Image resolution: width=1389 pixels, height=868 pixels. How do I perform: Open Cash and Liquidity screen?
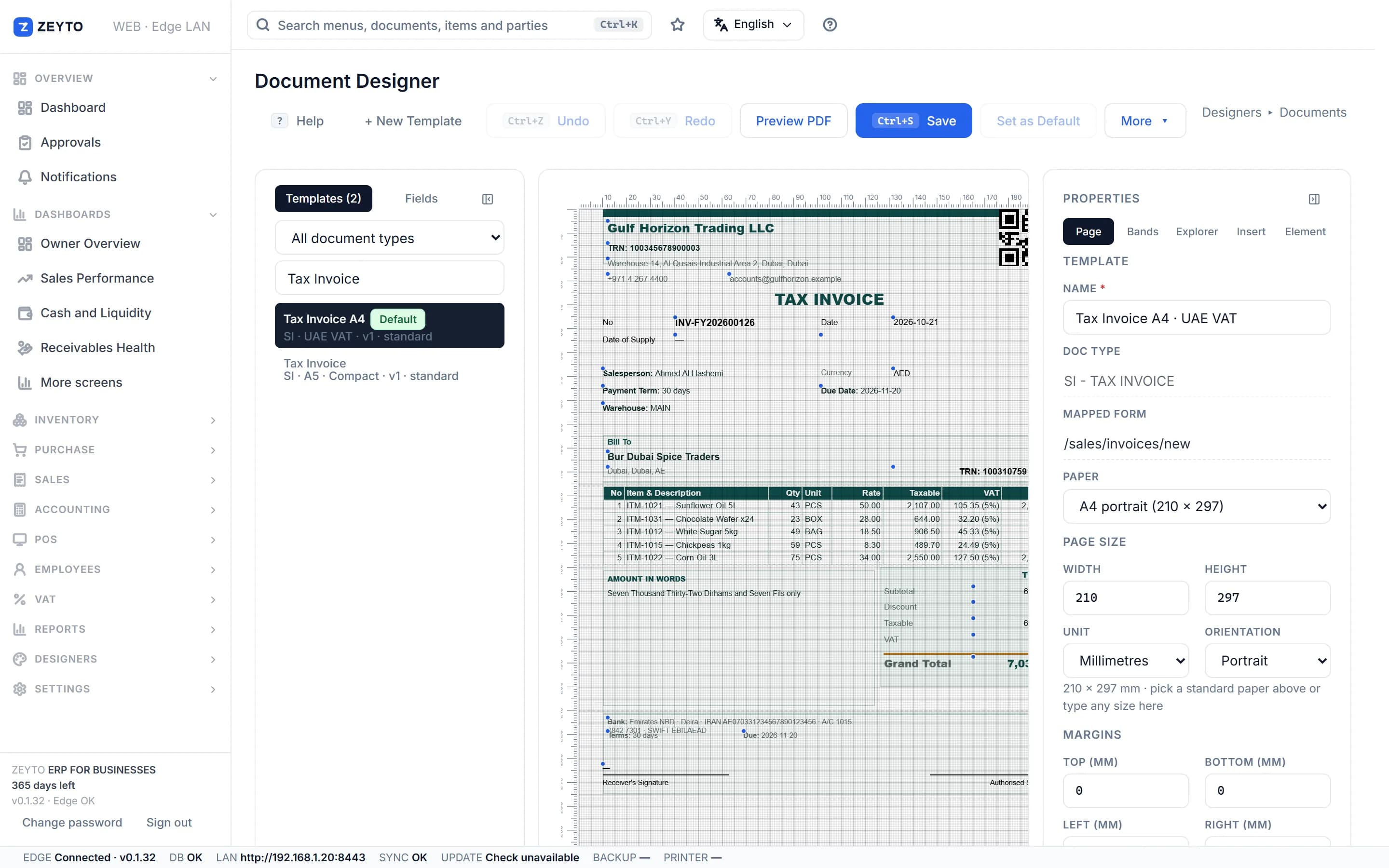96,313
